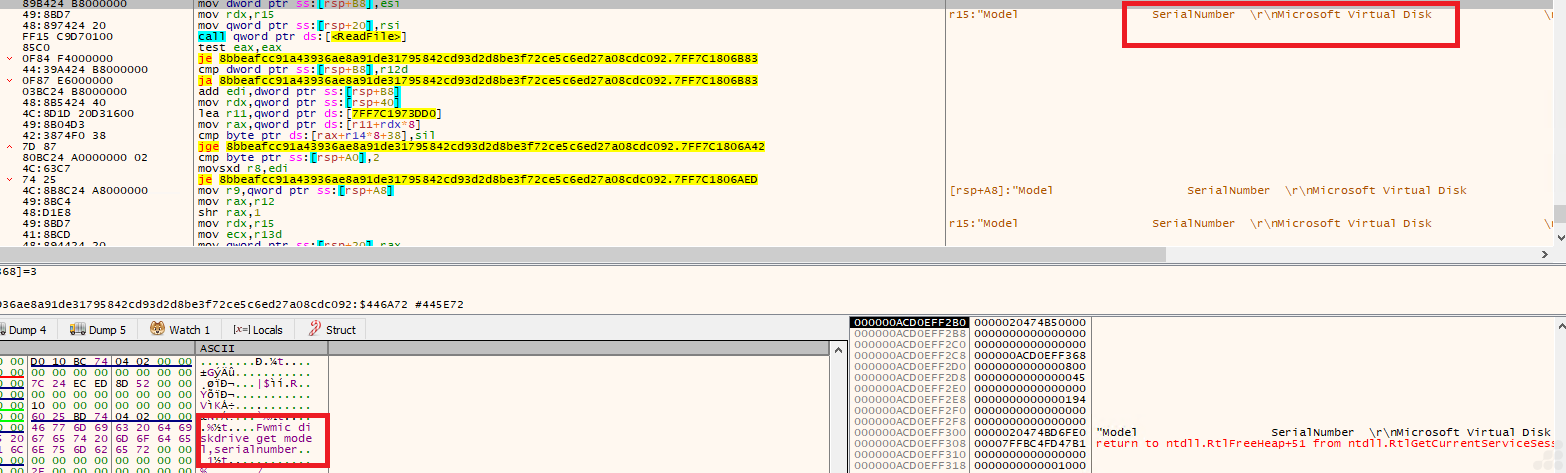Click the Locals [x=] icon
Viewport: 1566px width, 473px height.
(240, 329)
